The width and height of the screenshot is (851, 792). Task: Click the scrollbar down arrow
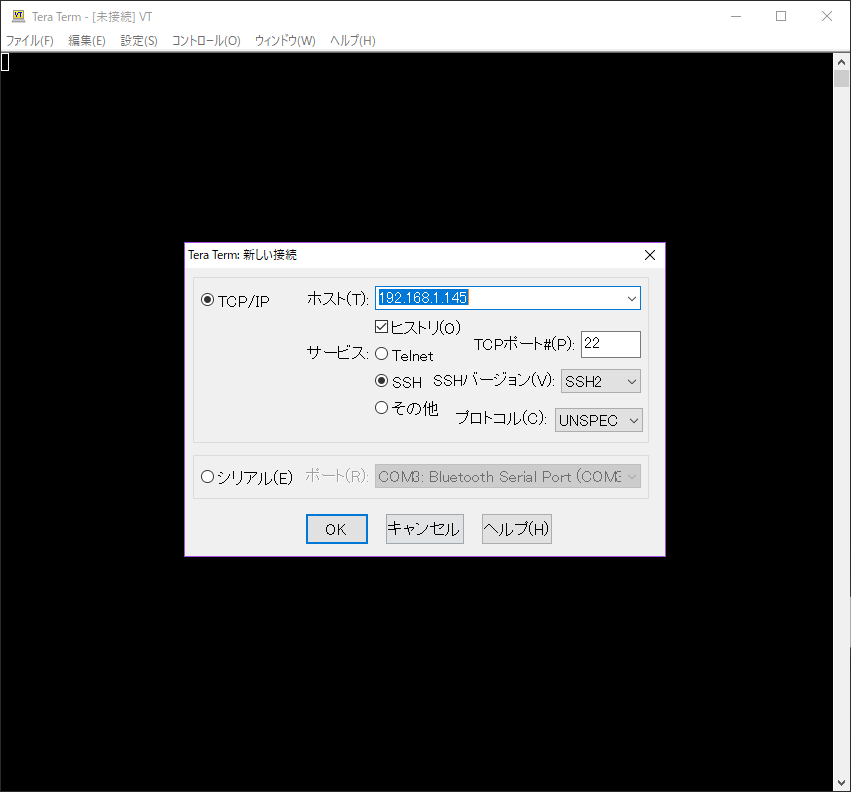841,781
